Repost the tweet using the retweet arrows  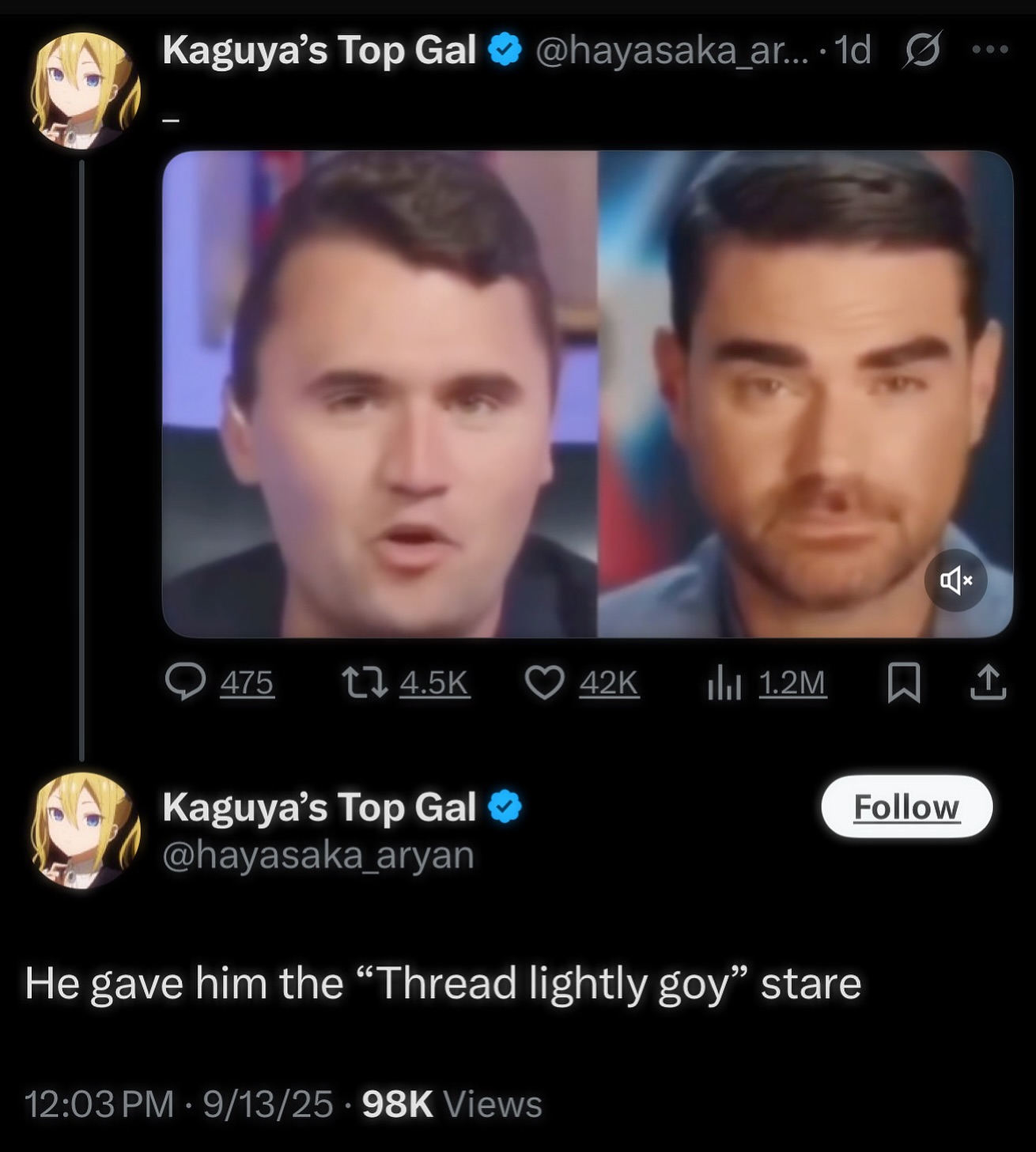pyautogui.click(x=364, y=682)
